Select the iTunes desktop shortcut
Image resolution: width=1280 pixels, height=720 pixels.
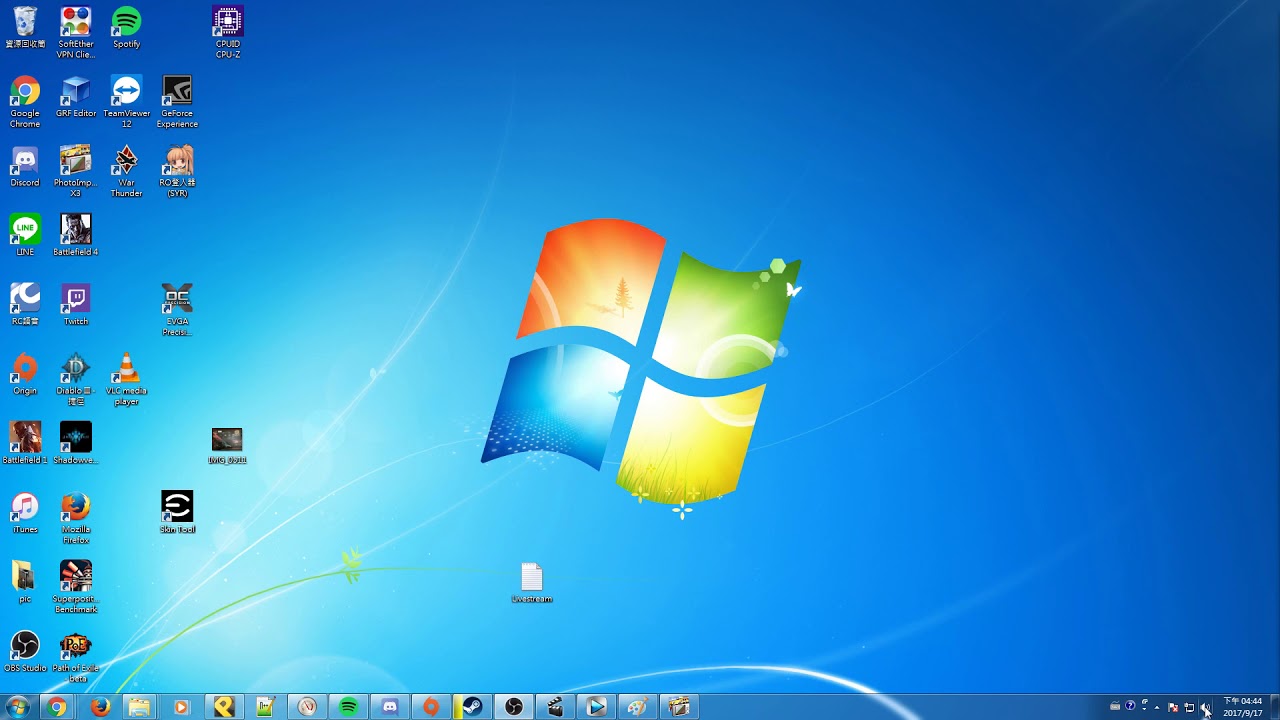click(x=25, y=511)
